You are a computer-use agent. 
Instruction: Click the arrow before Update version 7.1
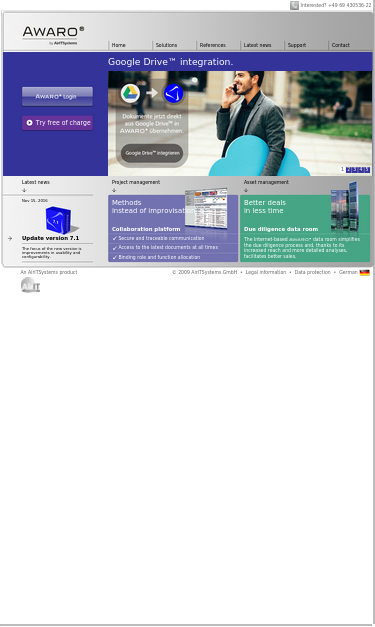[10, 238]
